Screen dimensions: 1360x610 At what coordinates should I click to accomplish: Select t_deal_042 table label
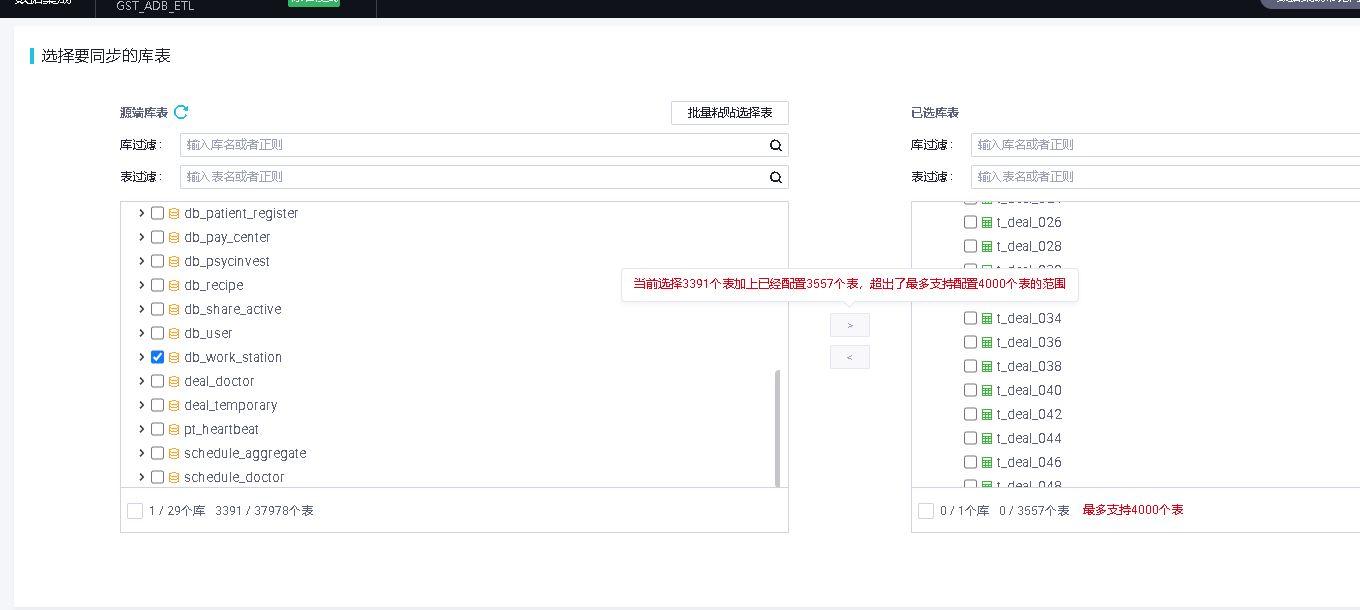(x=1029, y=414)
